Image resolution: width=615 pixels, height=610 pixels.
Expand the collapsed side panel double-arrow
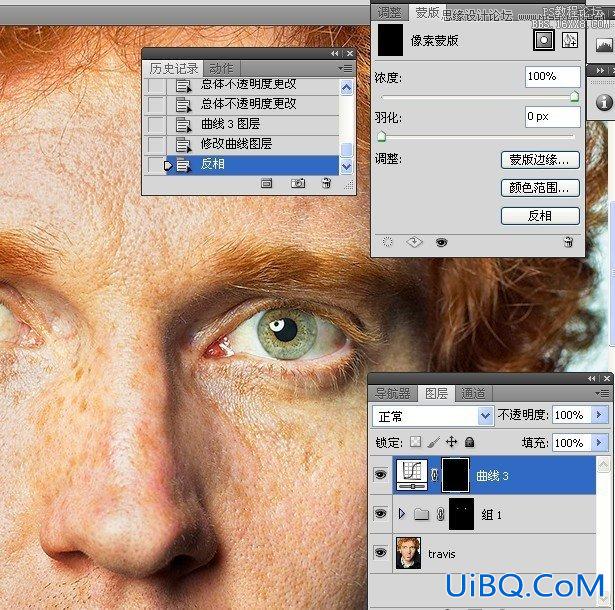pyautogui.click(x=600, y=71)
